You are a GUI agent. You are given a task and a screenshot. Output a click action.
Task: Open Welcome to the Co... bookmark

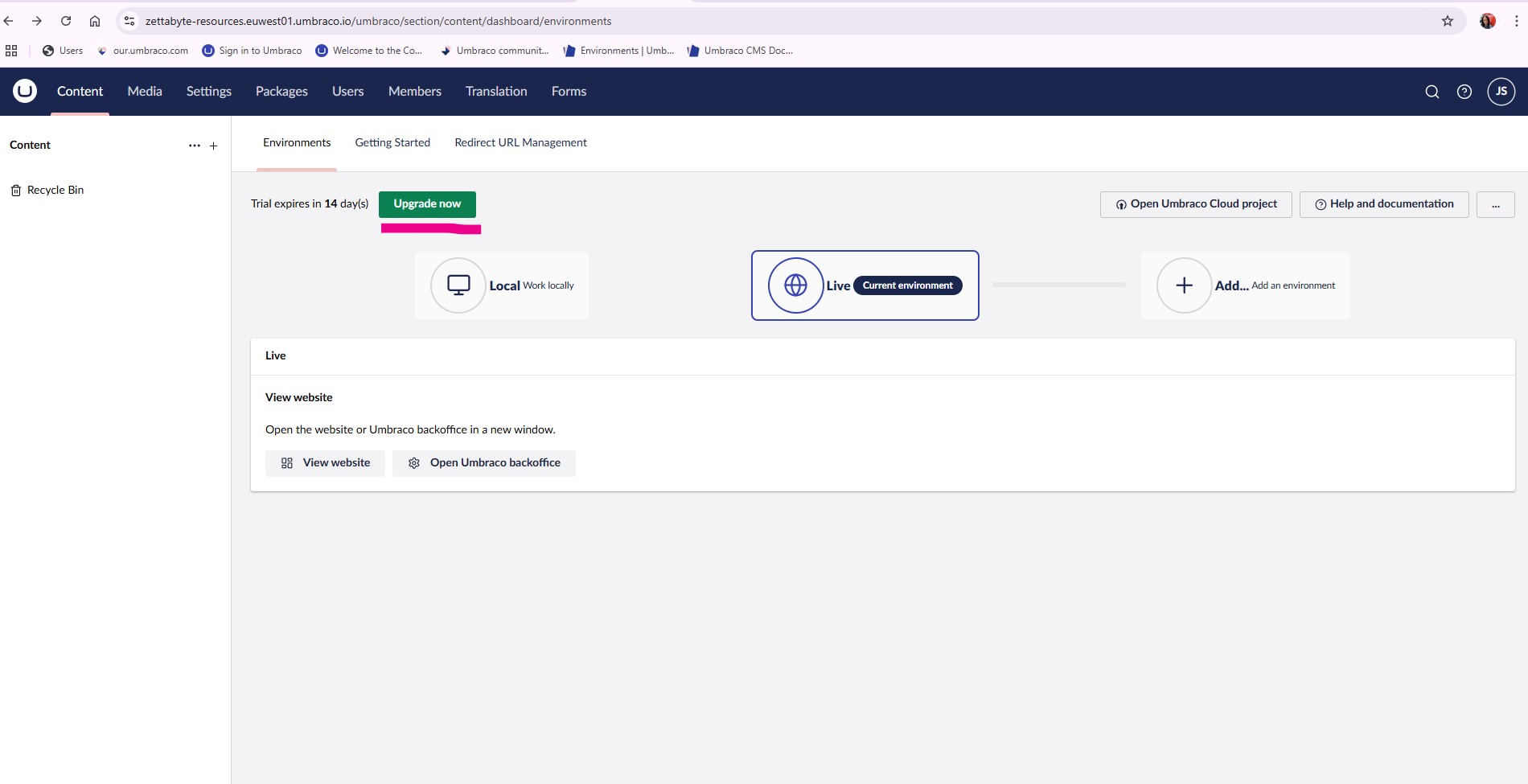pyautogui.click(x=369, y=51)
